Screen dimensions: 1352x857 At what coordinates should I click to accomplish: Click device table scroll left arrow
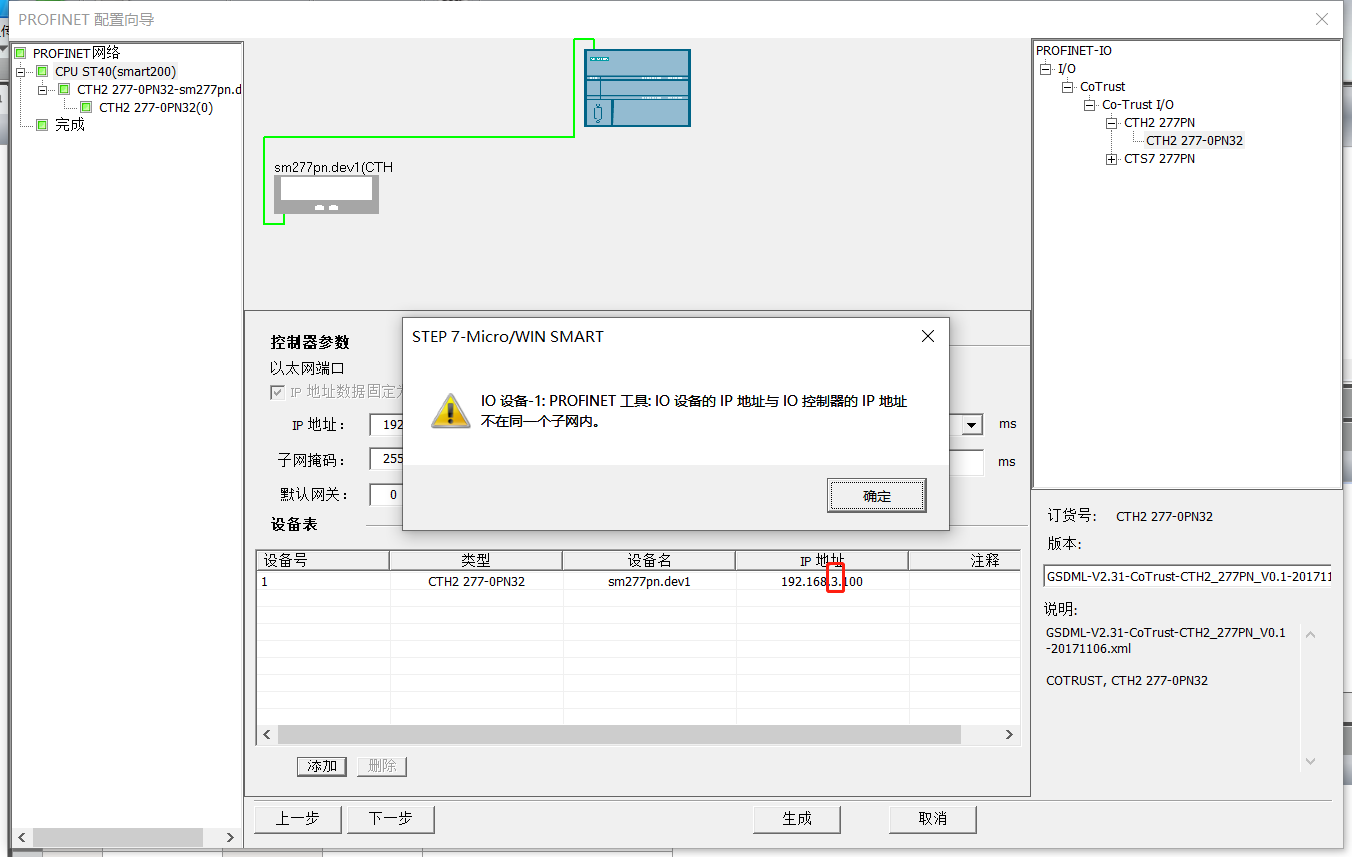coord(267,735)
